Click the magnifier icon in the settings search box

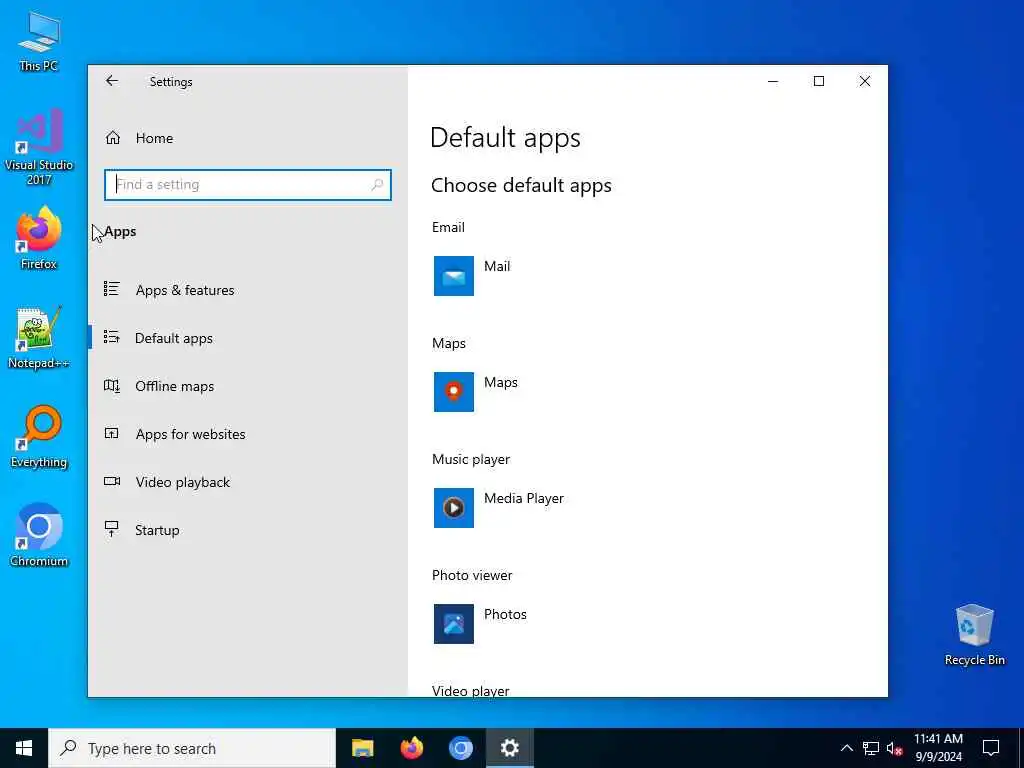tap(377, 185)
